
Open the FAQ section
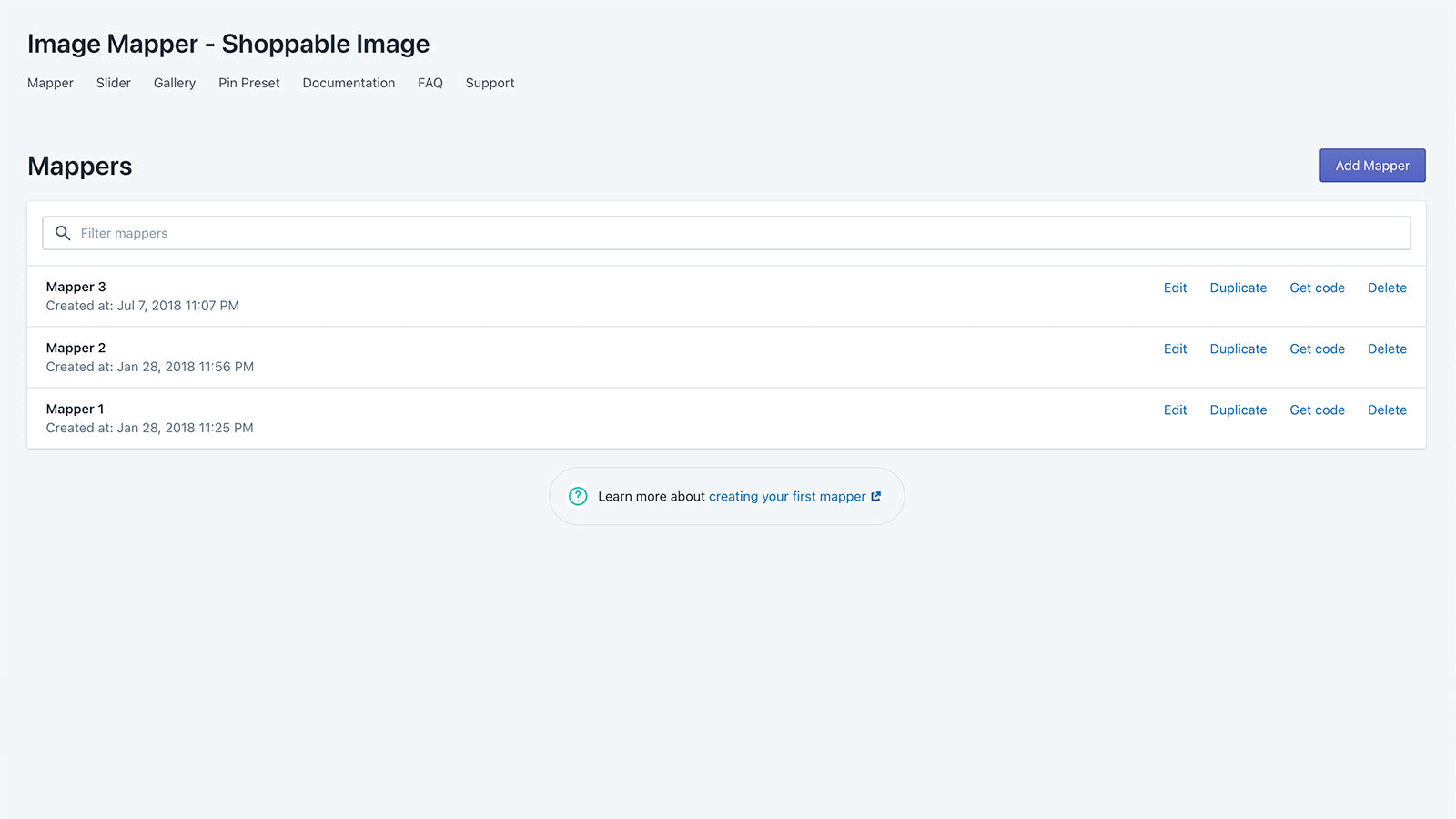[430, 83]
